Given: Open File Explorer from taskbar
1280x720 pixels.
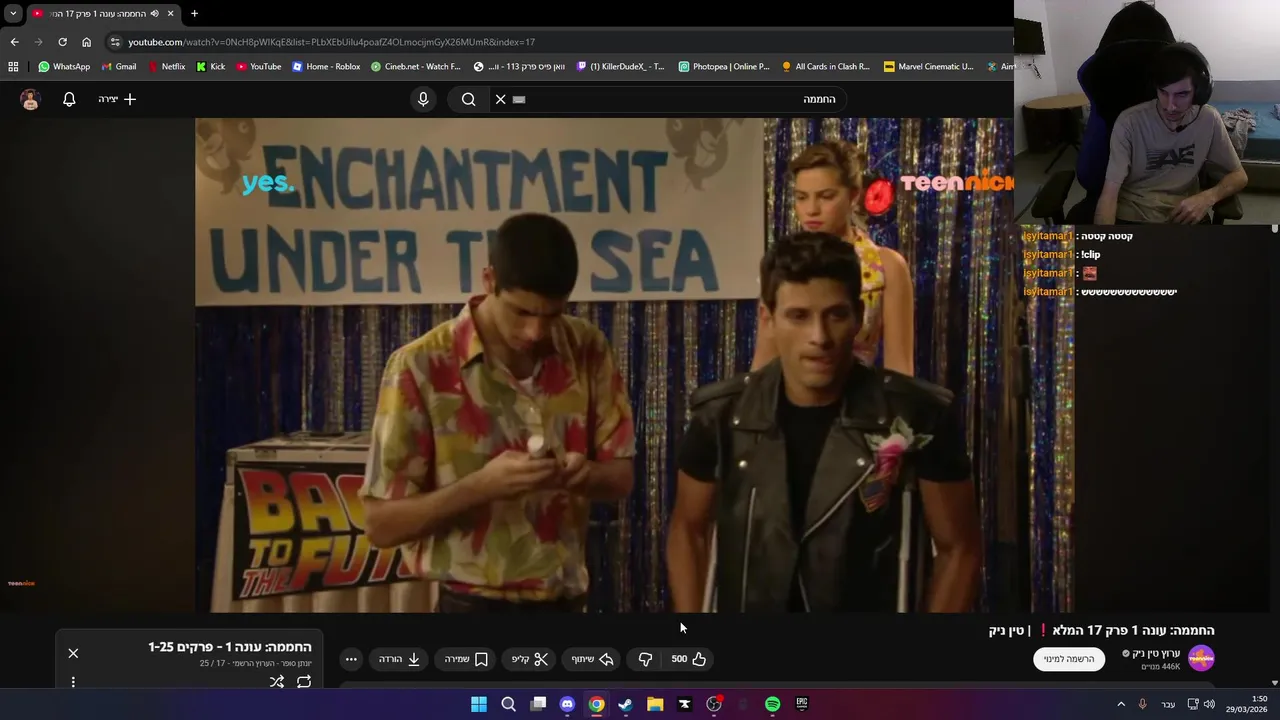Looking at the screenshot, I should coord(655,704).
